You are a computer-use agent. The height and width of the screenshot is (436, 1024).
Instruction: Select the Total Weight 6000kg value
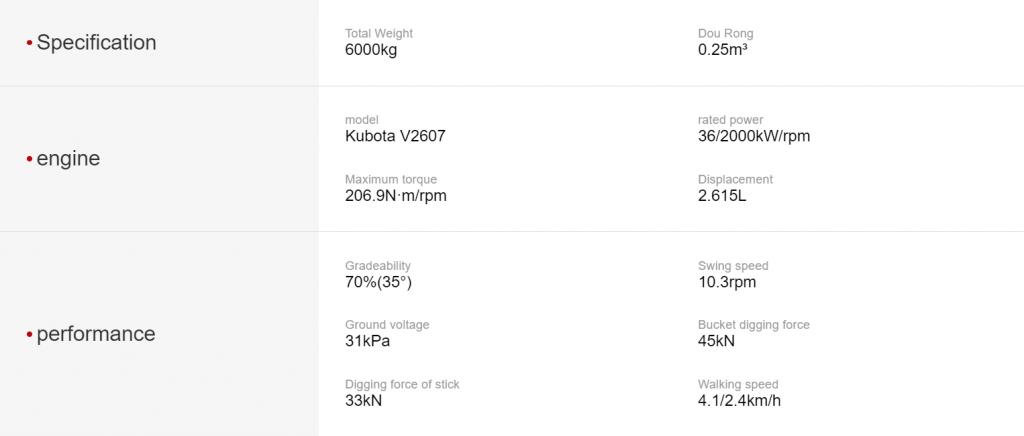(371, 50)
